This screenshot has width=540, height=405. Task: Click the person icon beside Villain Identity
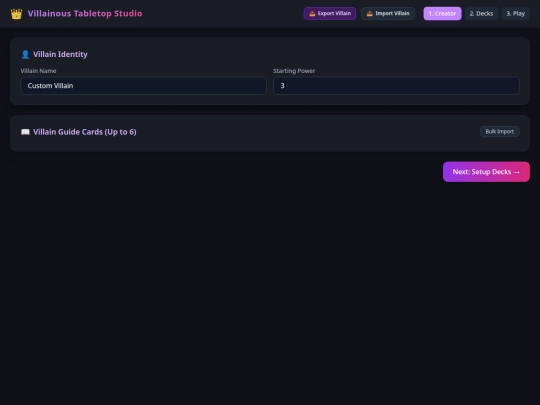pos(25,54)
